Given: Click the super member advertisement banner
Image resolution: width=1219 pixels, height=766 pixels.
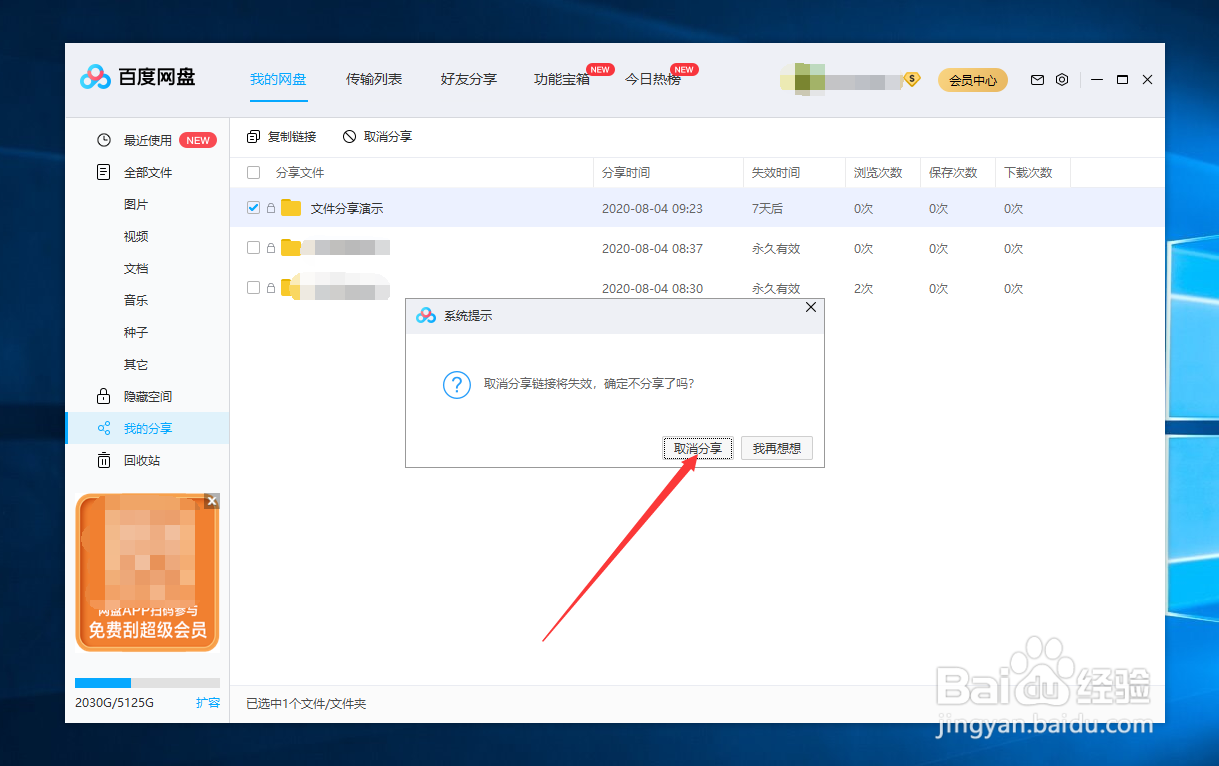Looking at the screenshot, I should [147, 572].
